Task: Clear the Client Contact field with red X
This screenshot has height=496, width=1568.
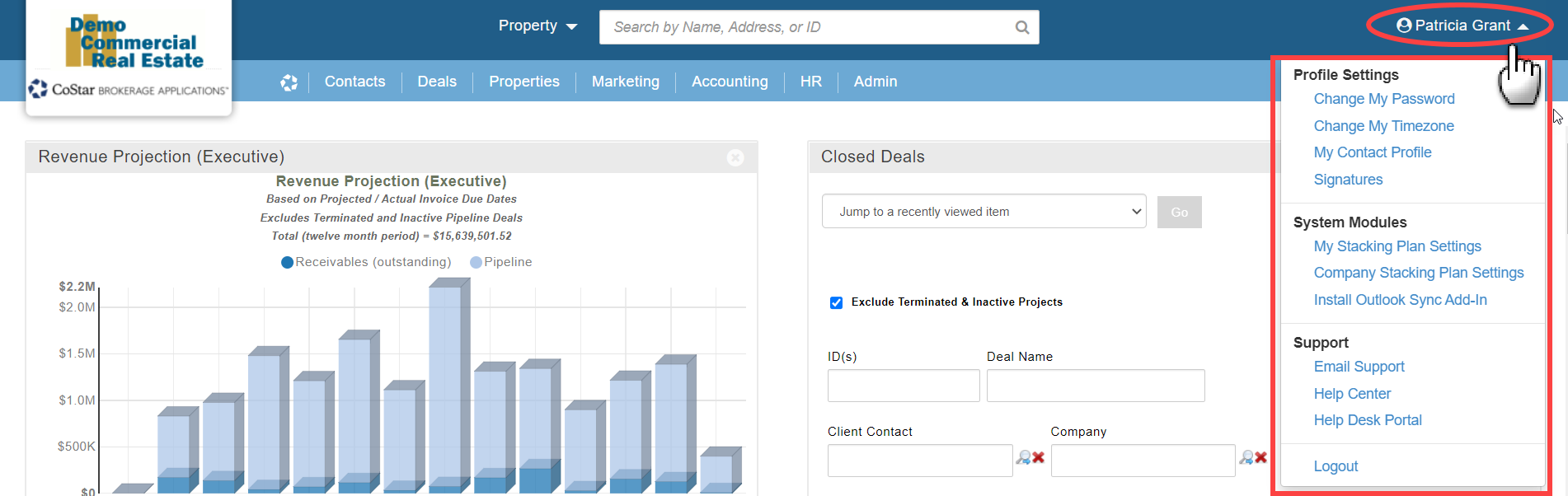Action: click(x=1039, y=457)
